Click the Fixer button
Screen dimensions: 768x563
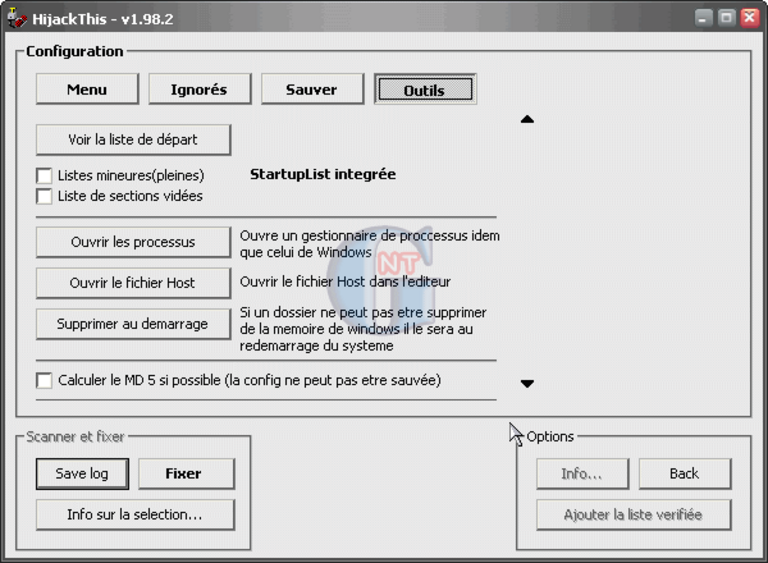[187, 474]
